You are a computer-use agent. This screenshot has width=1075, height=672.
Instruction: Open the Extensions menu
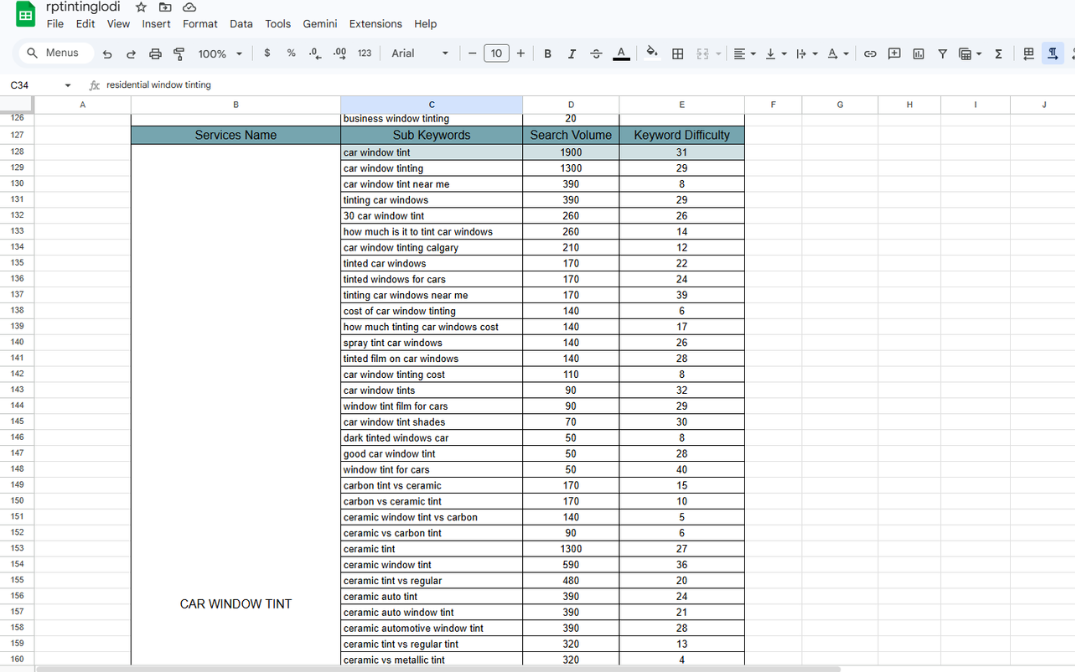point(375,24)
